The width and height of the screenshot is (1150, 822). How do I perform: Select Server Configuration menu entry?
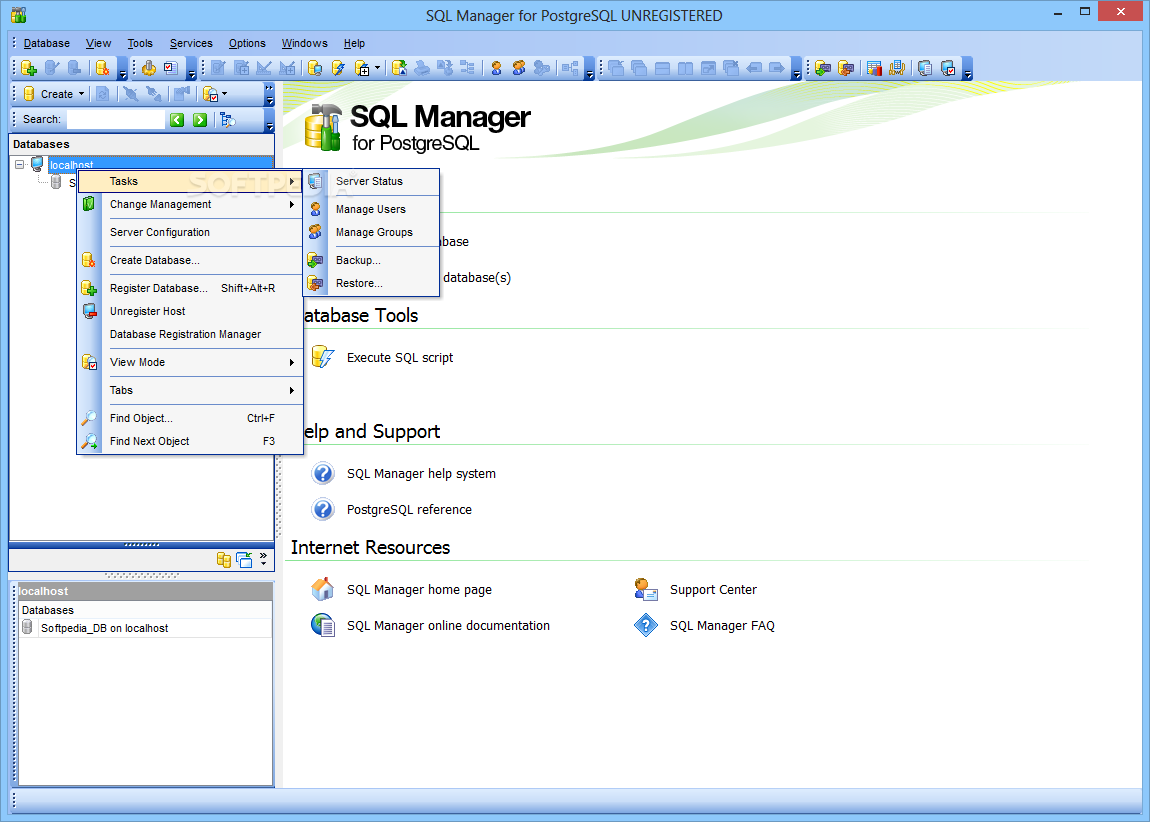click(190, 232)
